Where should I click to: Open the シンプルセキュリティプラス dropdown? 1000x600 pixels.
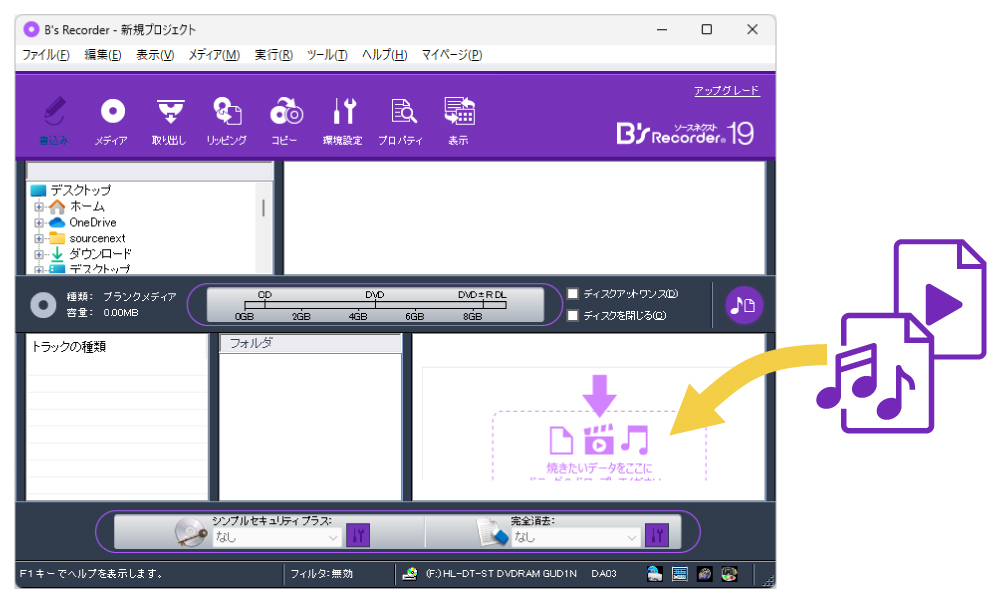tap(276, 537)
